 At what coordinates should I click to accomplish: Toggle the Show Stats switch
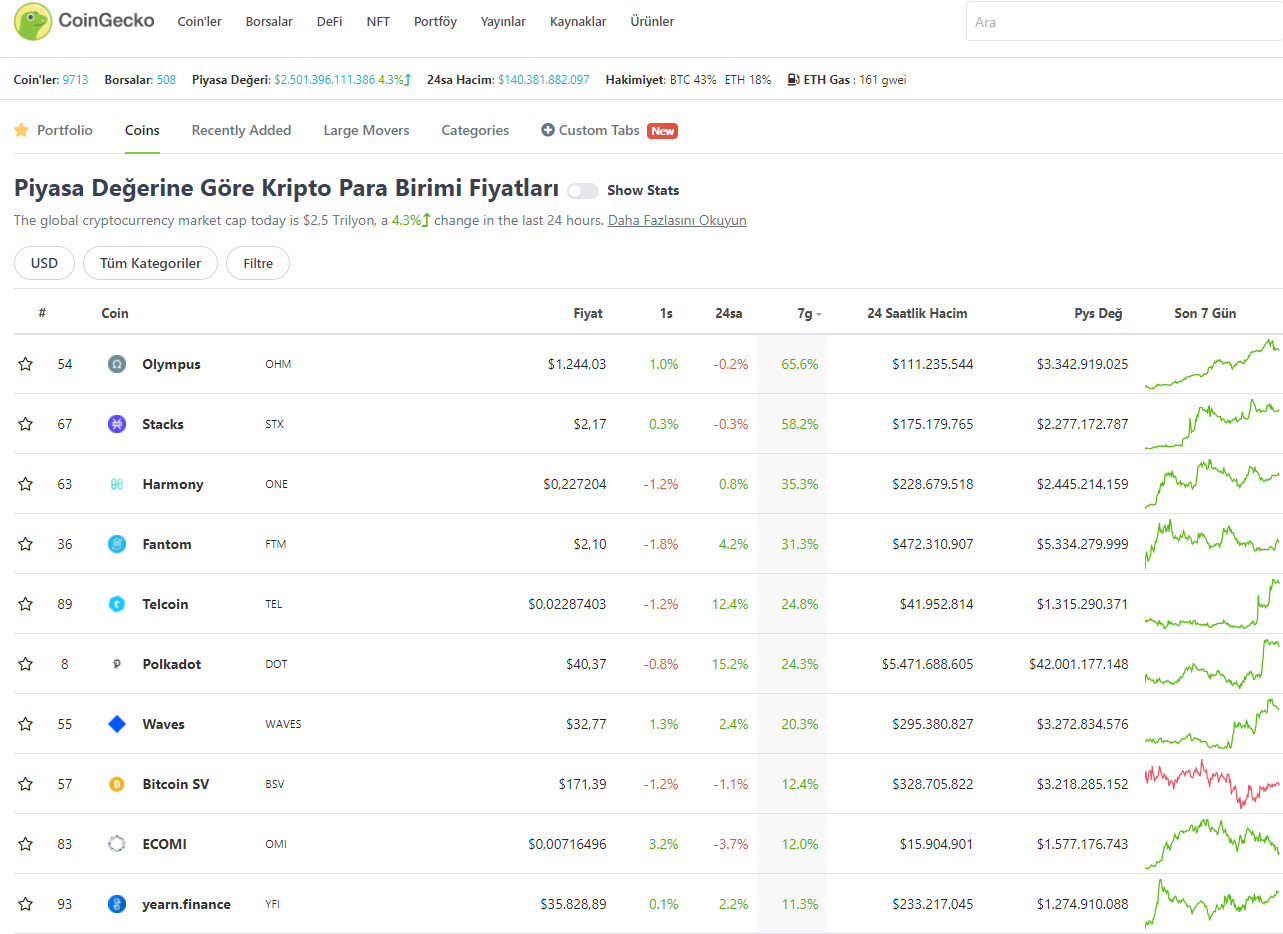point(582,191)
